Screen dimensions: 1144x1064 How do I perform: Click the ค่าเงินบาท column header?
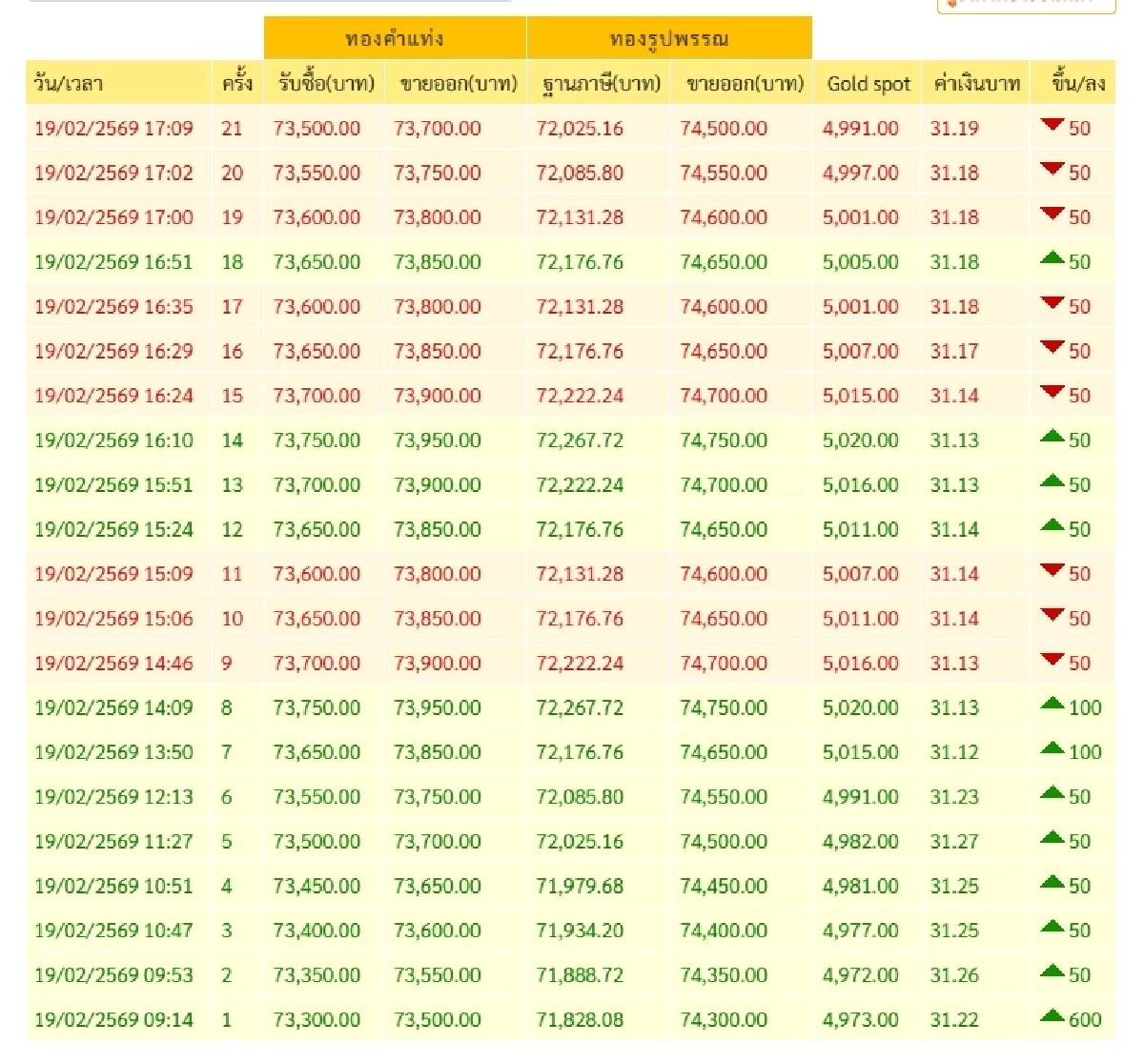click(976, 84)
